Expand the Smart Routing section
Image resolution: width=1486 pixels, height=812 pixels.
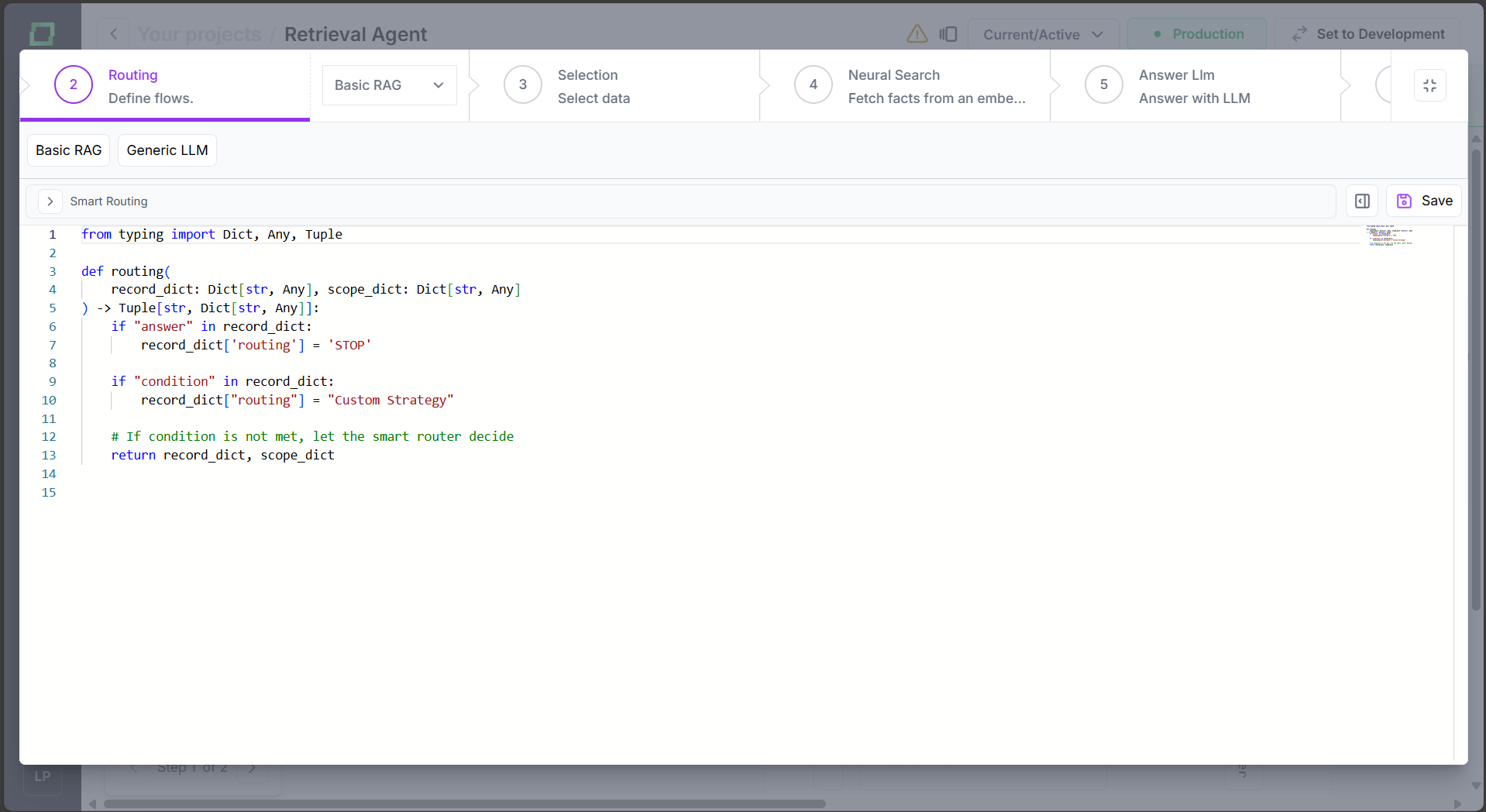(x=50, y=201)
